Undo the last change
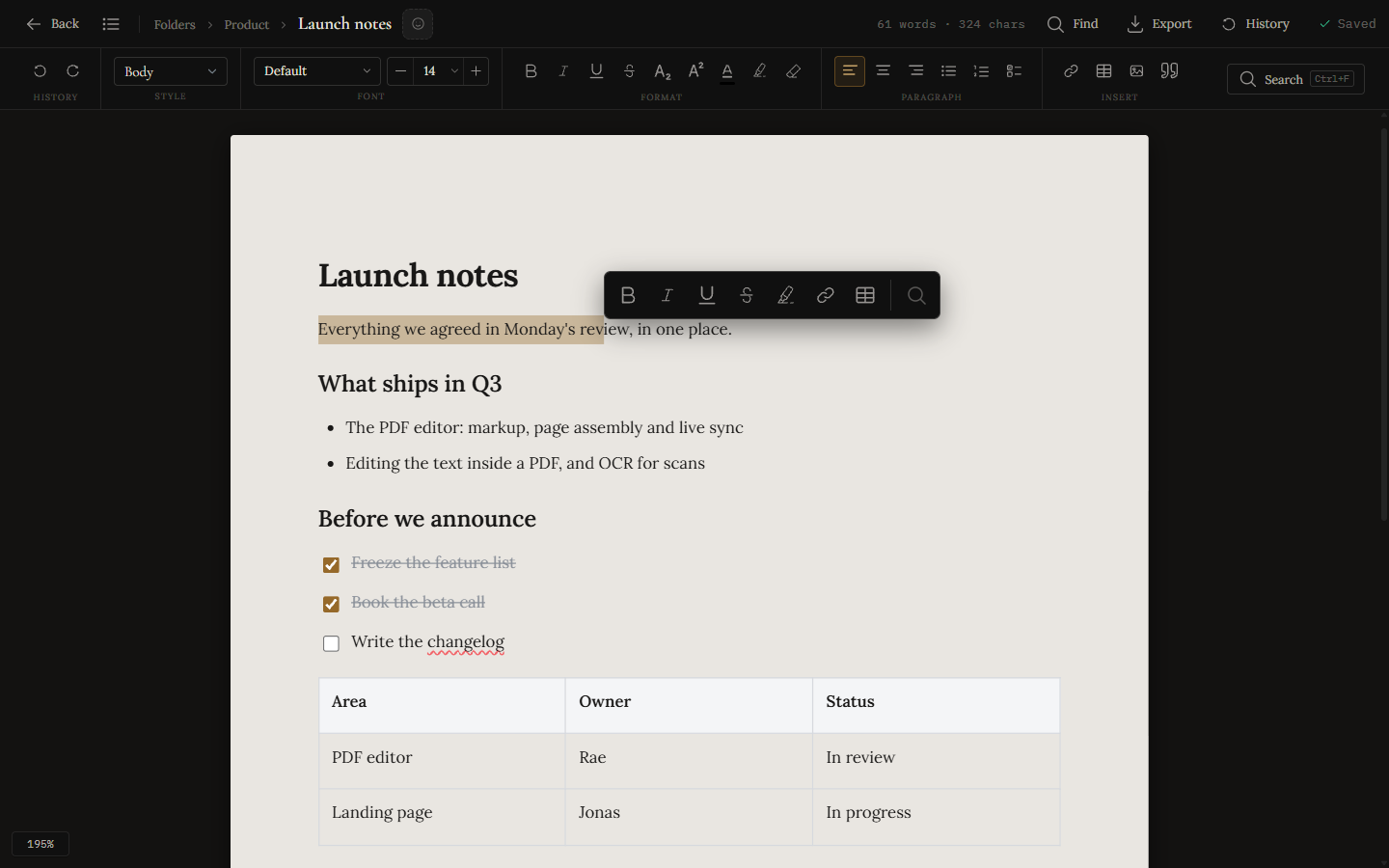This screenshot has height=868, width=1389. click(x=40, y=71)
